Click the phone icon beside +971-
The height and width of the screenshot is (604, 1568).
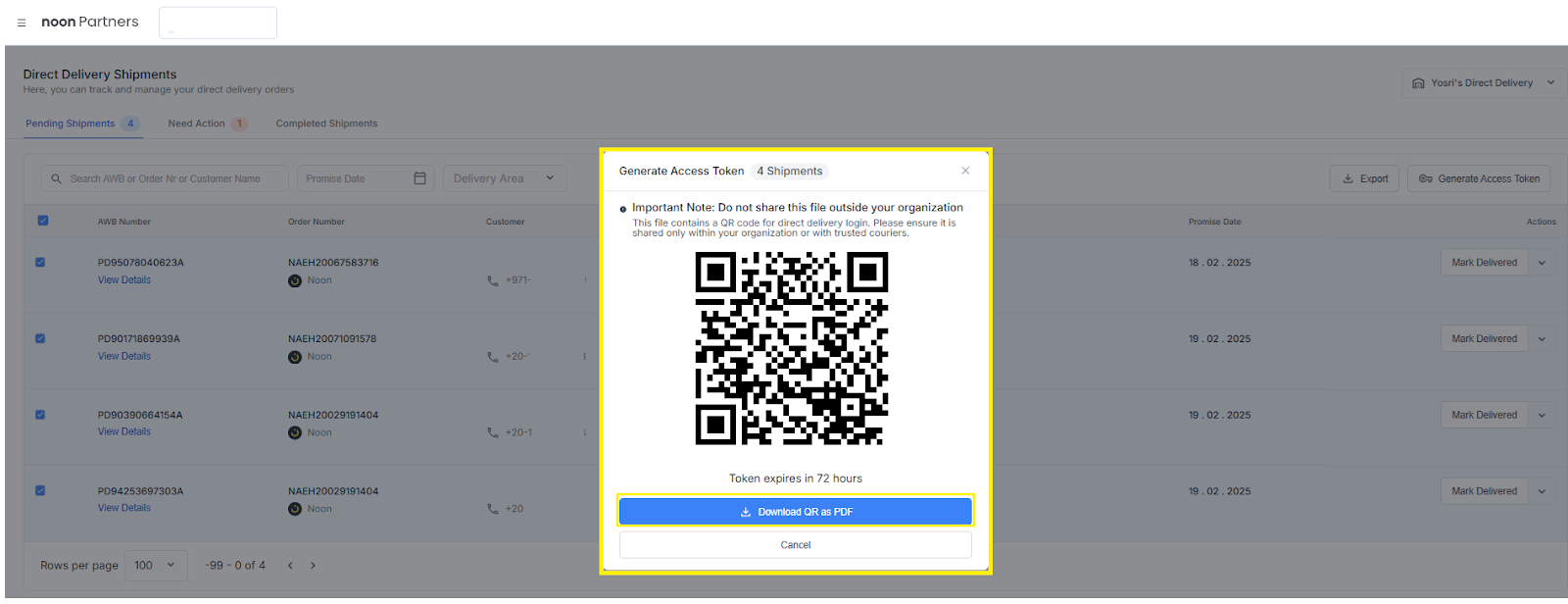(x=493, y=280)
